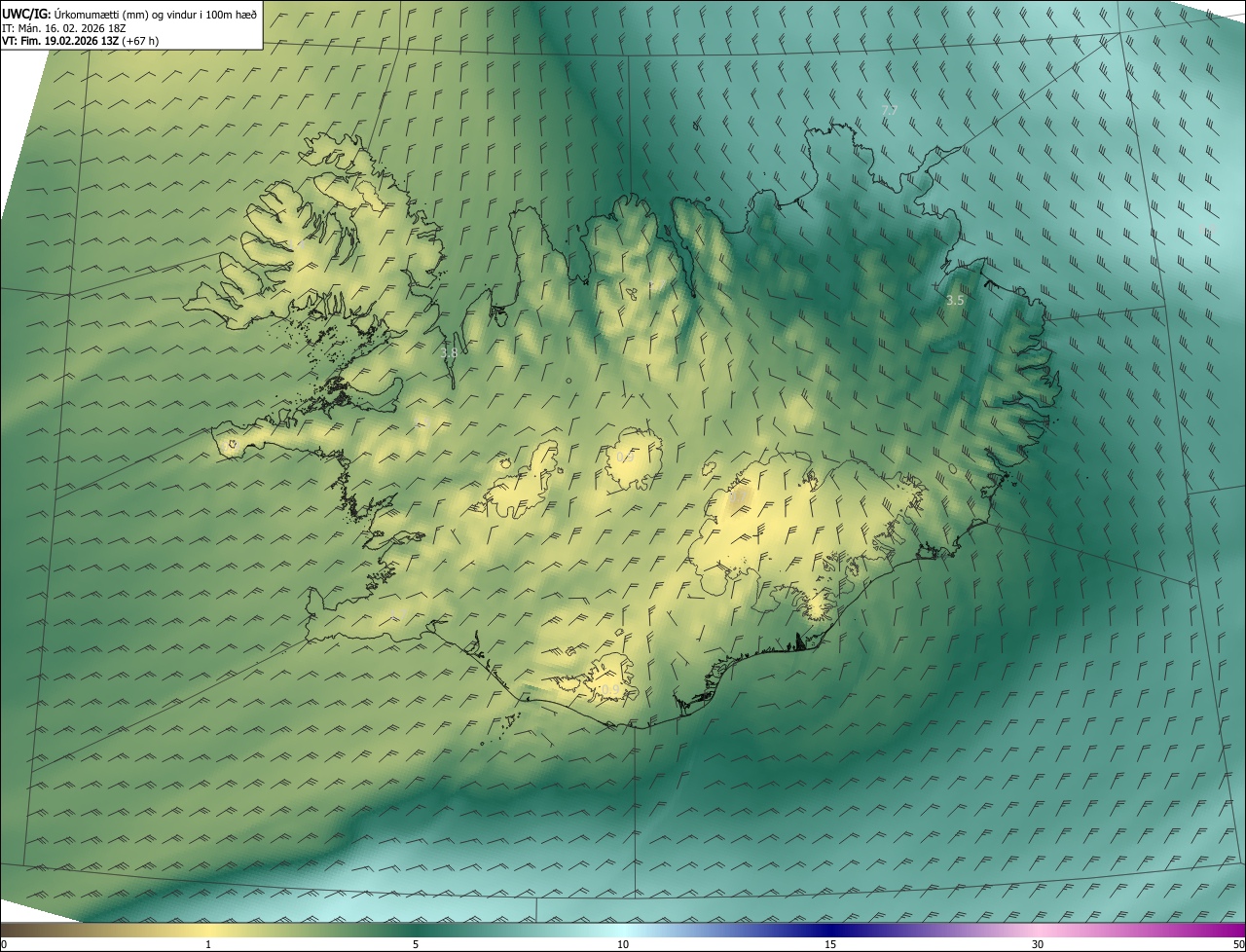Click the colorbar tick label '50'
This screenshot has height=952, width=1246.
point(1238,944)
